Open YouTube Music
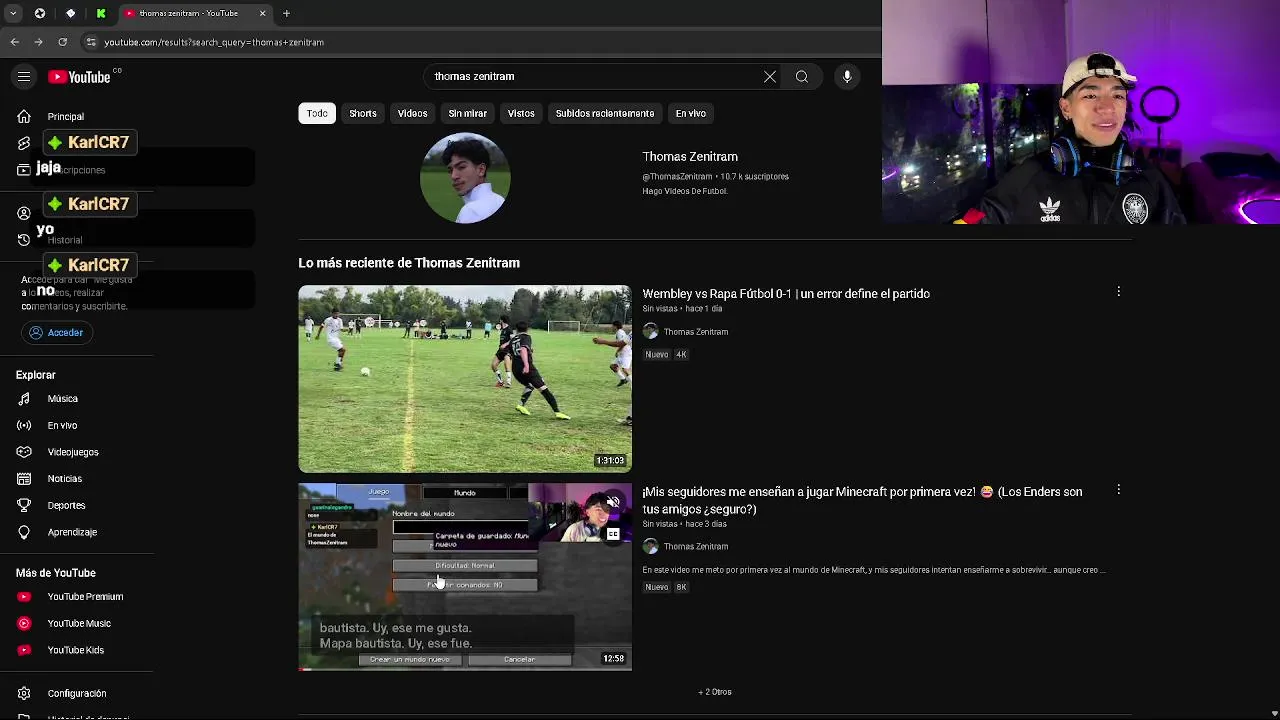 pos(78,623)
